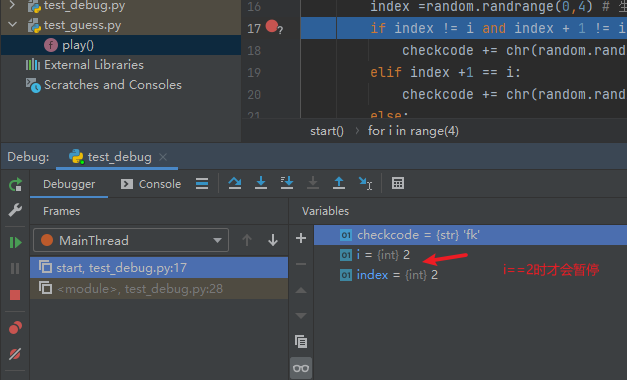Stop debugging with the red square
Screen dimensions: 627x380
[15, 295]
